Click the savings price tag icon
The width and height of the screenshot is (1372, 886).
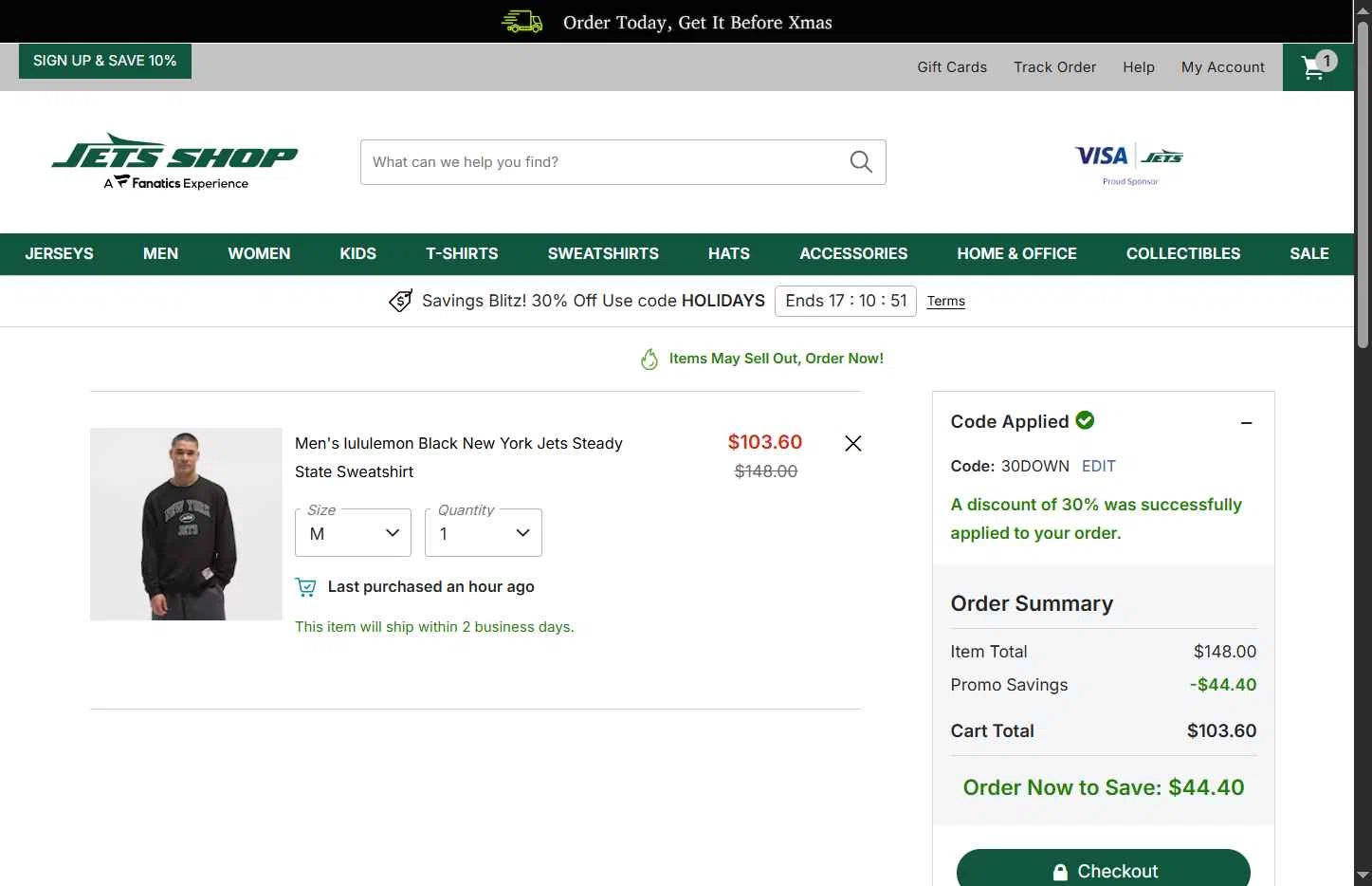401,301
